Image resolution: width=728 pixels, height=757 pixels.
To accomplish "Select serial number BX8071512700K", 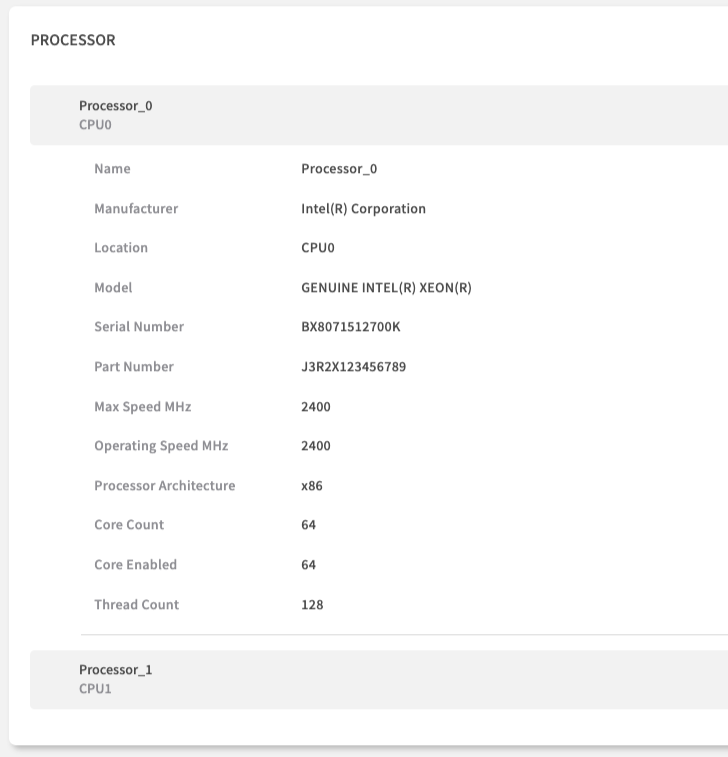I will click(350, 327).
